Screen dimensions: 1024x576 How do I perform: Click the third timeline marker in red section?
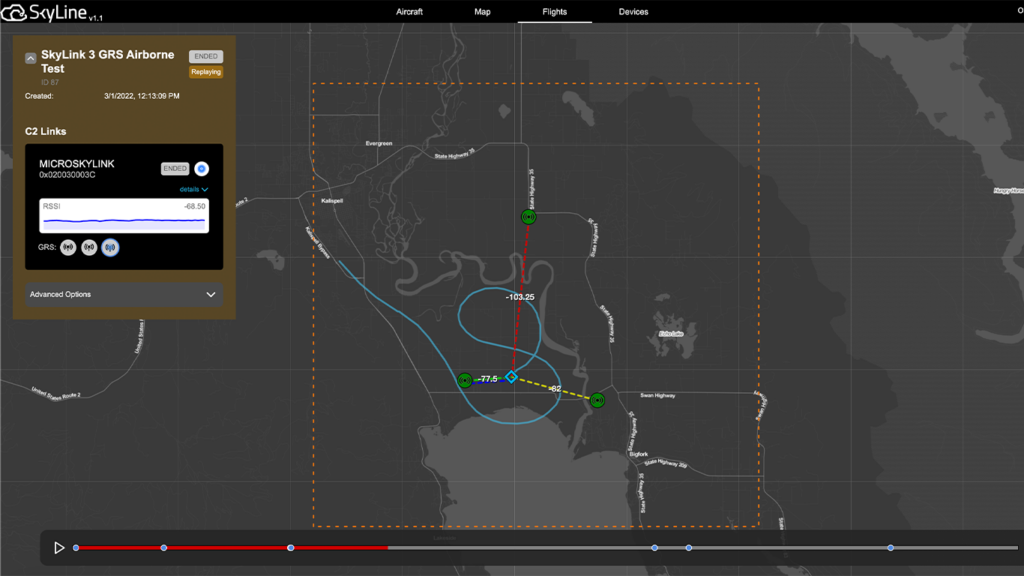[291, 548]
